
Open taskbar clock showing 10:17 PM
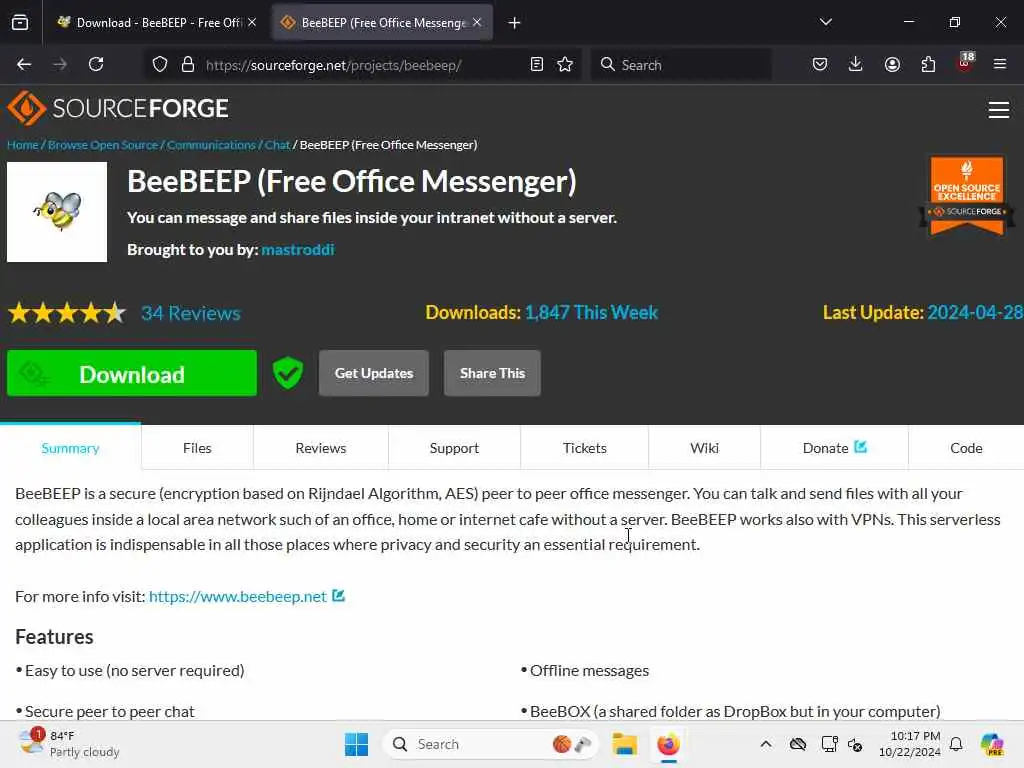point(910,744)
